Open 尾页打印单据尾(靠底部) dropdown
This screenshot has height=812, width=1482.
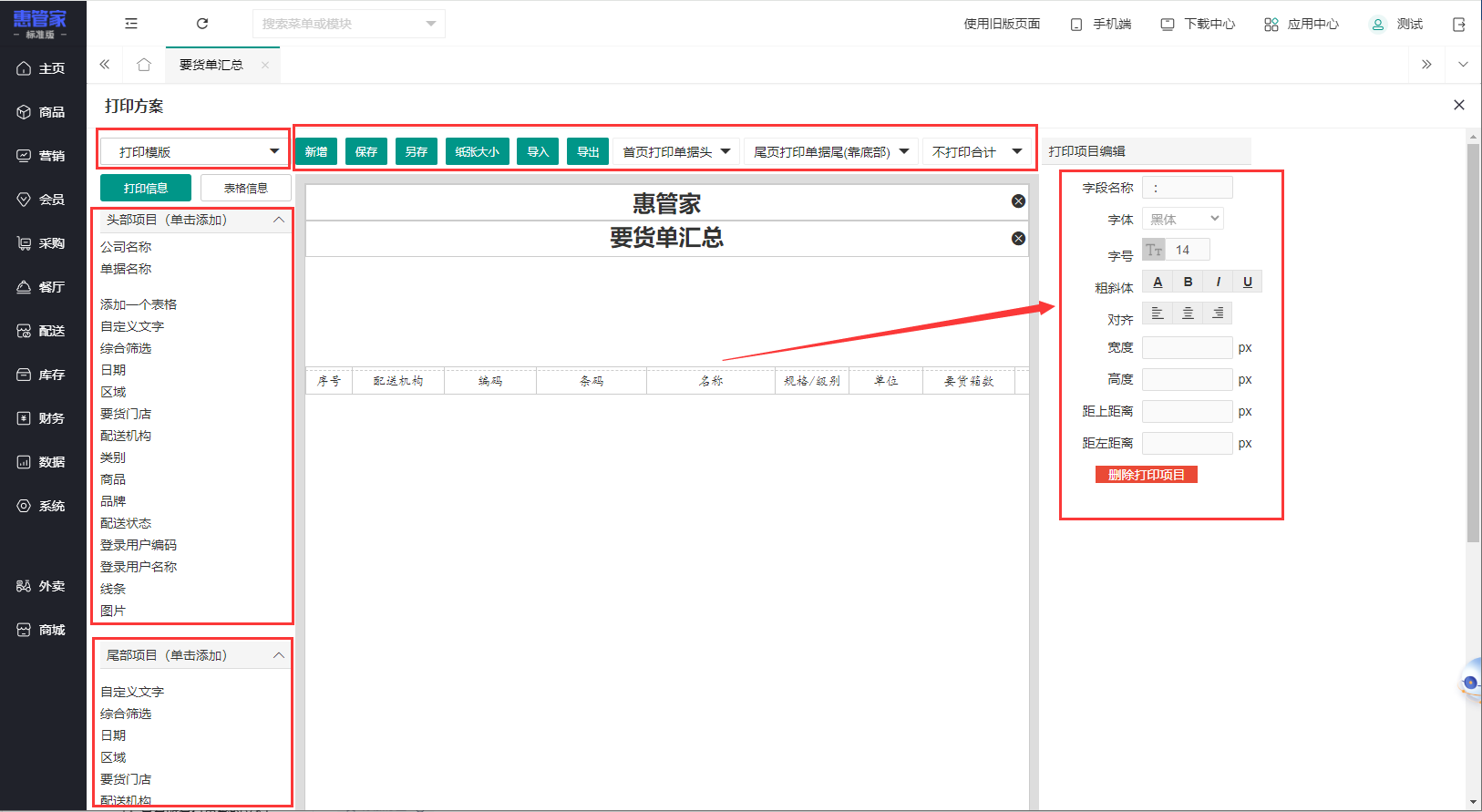[x=831, y=152]
